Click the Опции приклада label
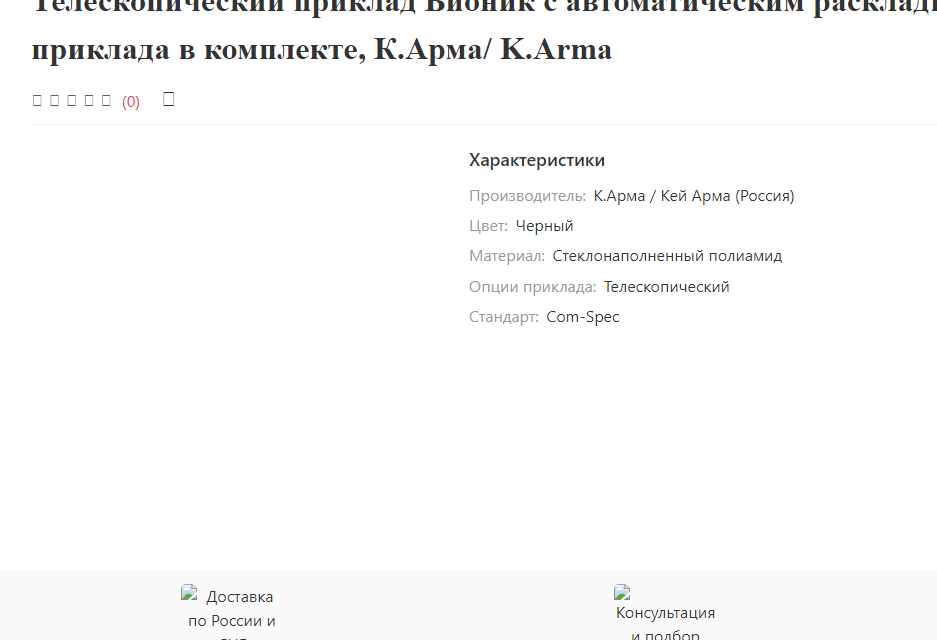937x640 pixels. 532,287
